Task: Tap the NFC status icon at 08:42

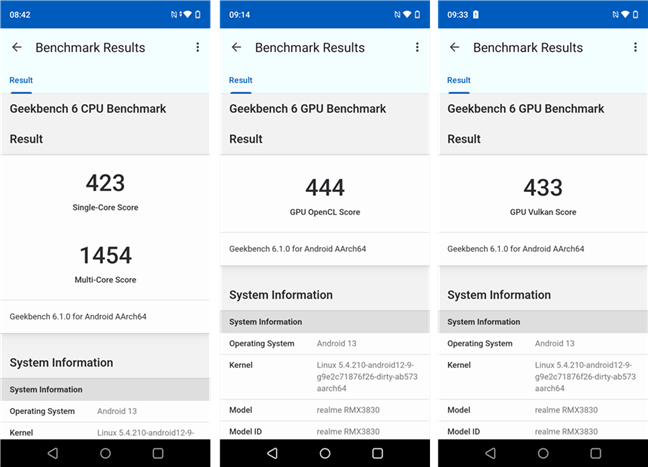Action: pos(174,14)
